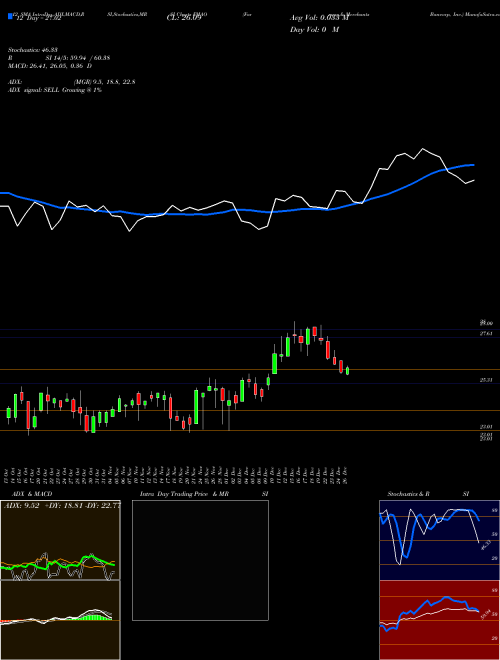Click the blue 12 Day SMA legend square

pyautogui.click(x=10, y=16)
